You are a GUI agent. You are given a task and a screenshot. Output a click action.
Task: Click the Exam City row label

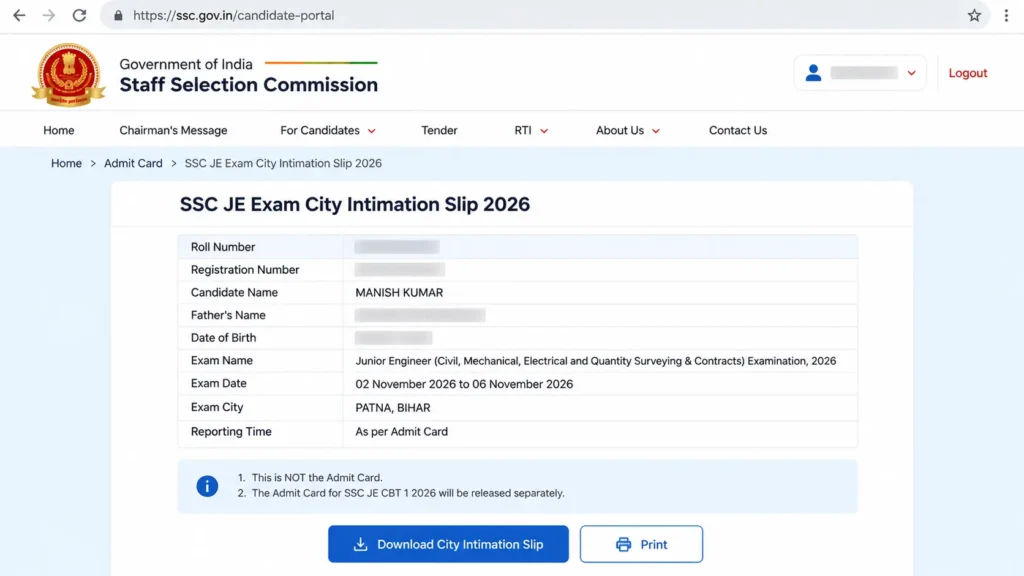click(217, 408)
